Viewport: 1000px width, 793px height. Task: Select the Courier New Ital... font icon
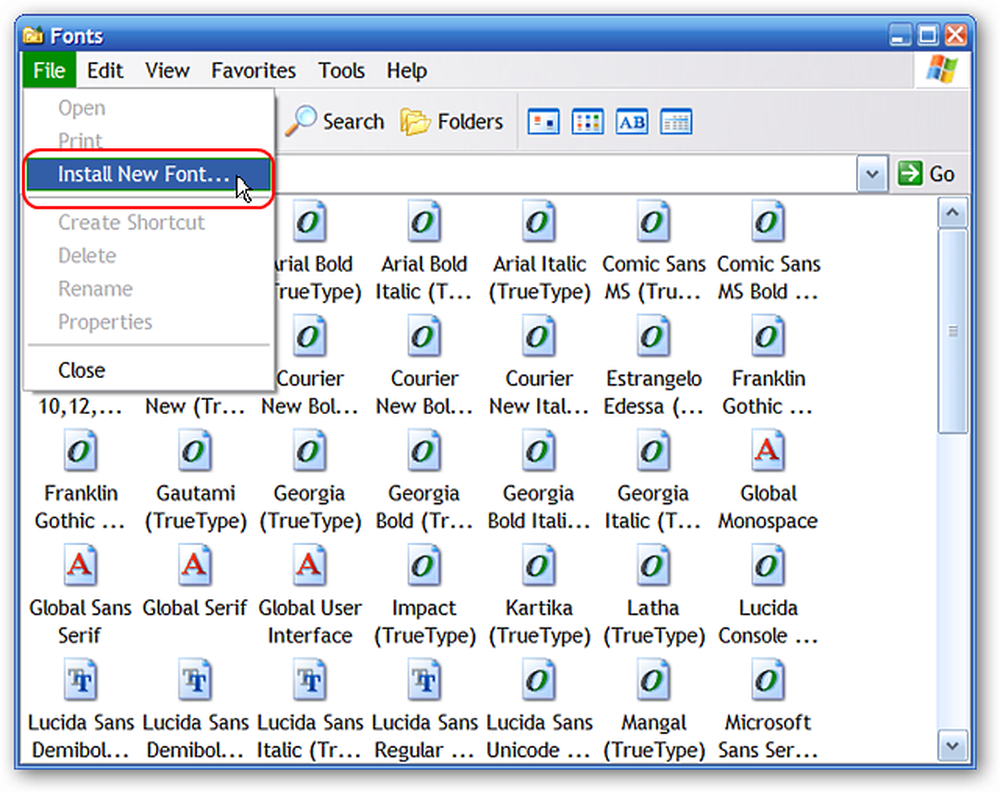pyautogui.click(x=539, y=336)
